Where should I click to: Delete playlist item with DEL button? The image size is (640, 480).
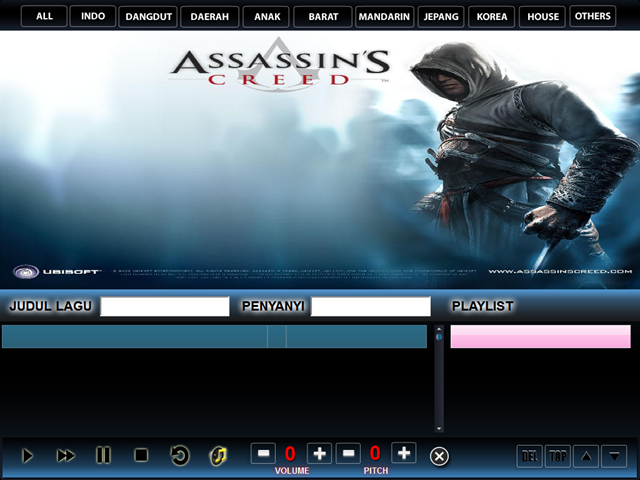pyautogui.click(x=530, y=456)
